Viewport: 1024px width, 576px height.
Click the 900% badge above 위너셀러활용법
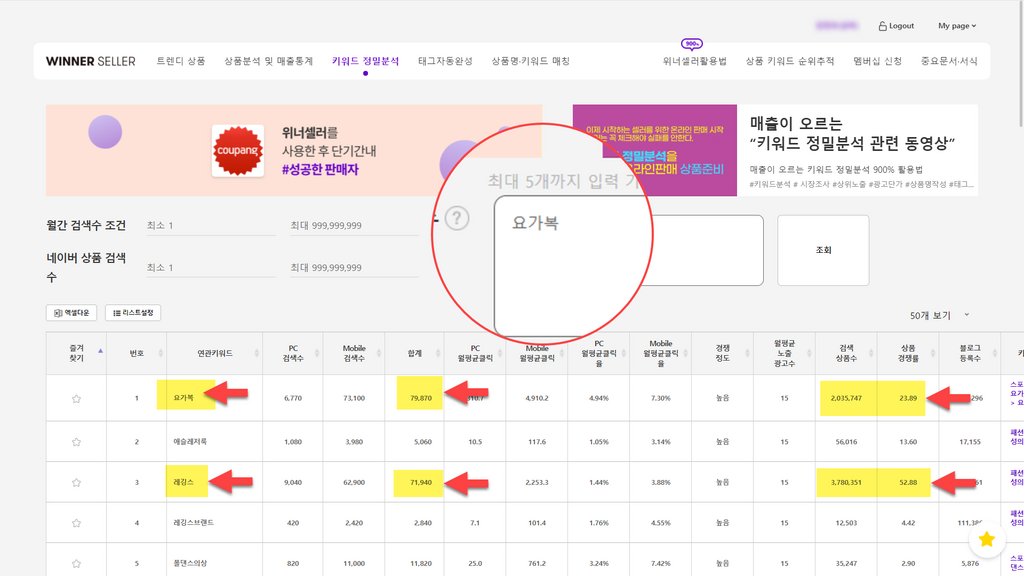tap(692, 44)
